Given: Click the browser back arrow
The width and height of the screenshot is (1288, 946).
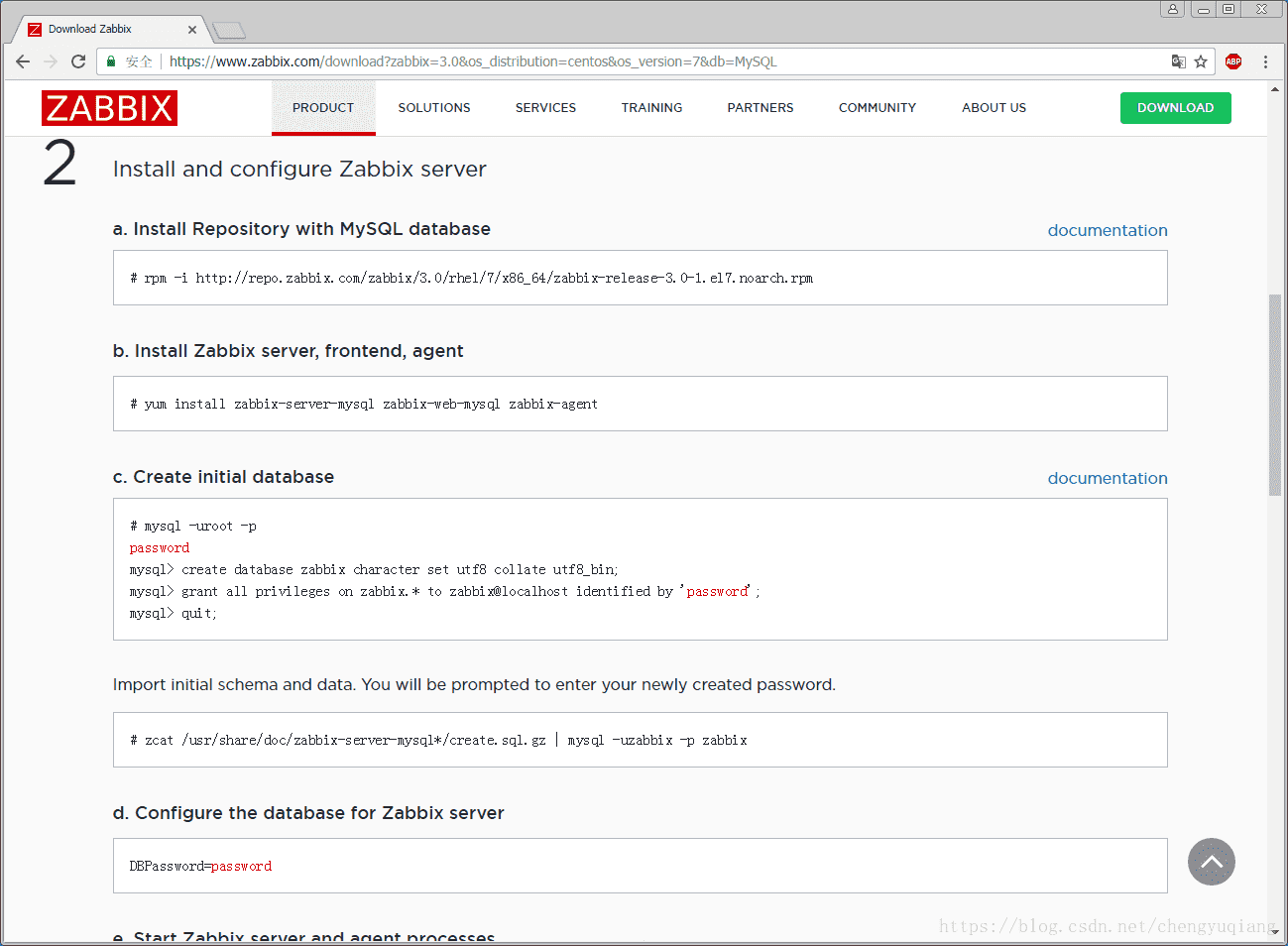Looking at the screenshot, I should (x=23, y=61).
